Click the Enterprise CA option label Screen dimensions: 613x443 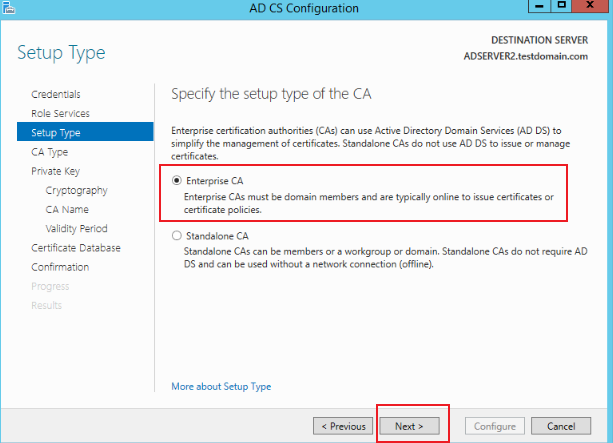pos(215,181)
